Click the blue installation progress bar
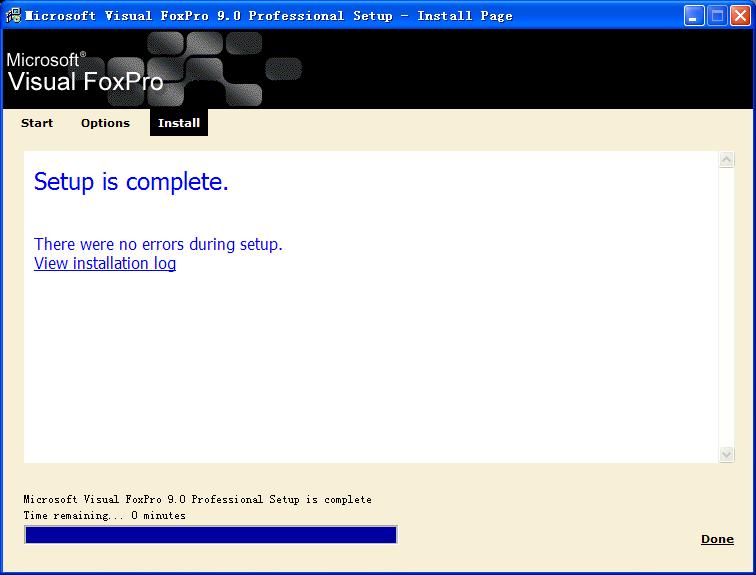756x575 pixels. pos(210,535)
